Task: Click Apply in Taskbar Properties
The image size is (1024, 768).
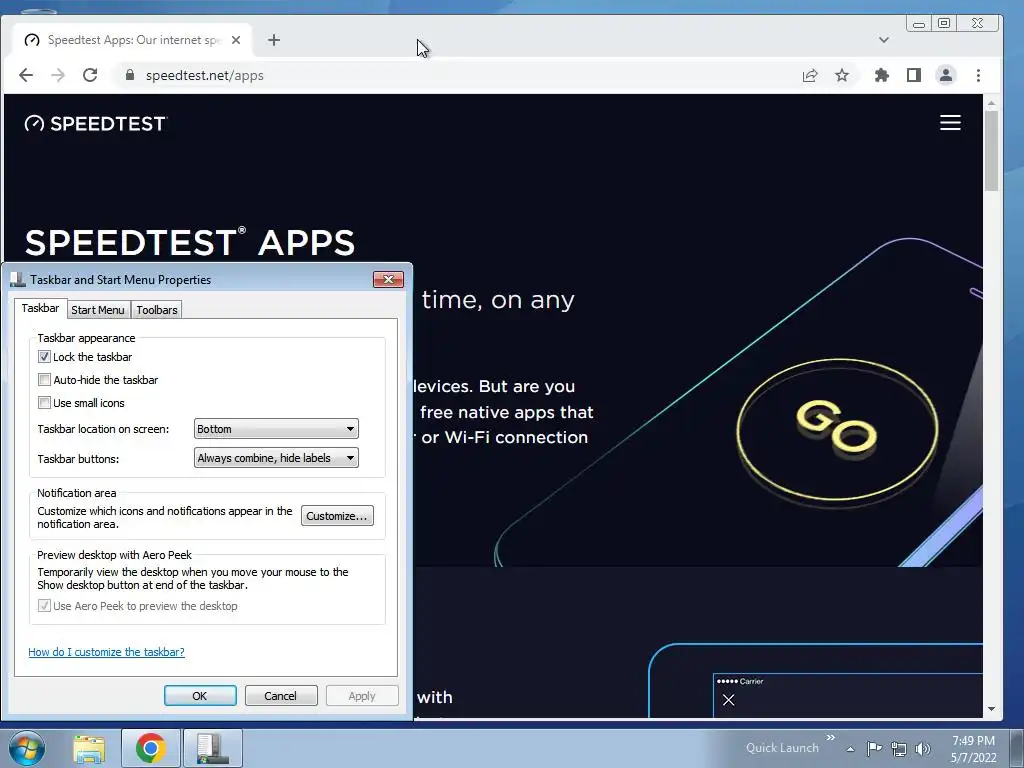Action: [362, 696]
